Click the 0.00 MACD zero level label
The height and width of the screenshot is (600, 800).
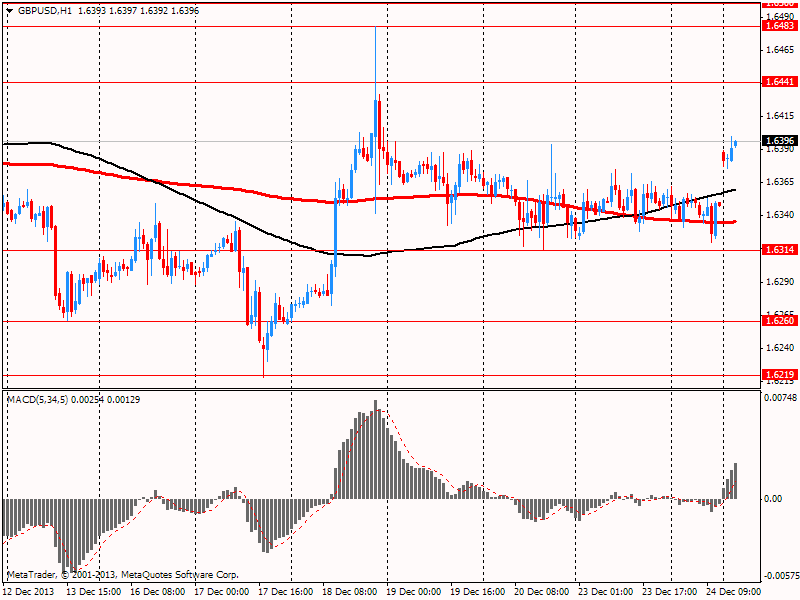[773, 498]
